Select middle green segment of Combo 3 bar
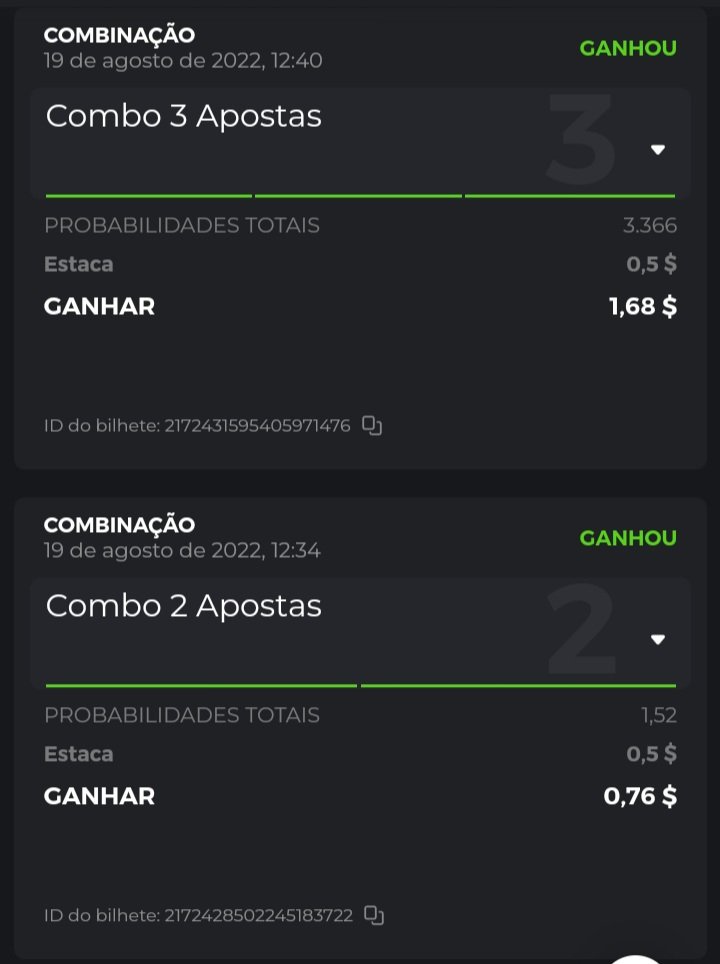Screen dimensions: 720x964 [358, 196]
